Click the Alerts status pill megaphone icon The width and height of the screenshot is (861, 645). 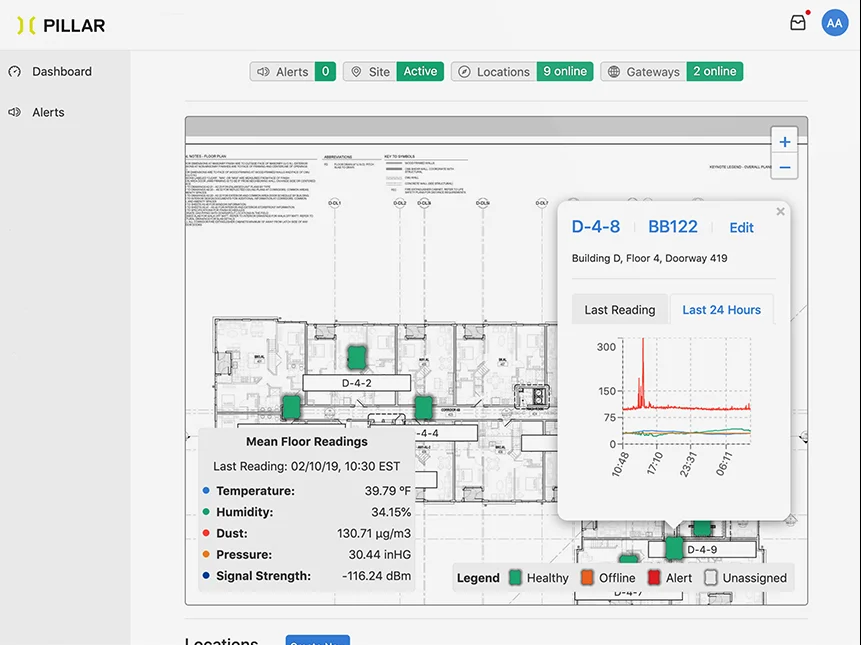[264, 71]
